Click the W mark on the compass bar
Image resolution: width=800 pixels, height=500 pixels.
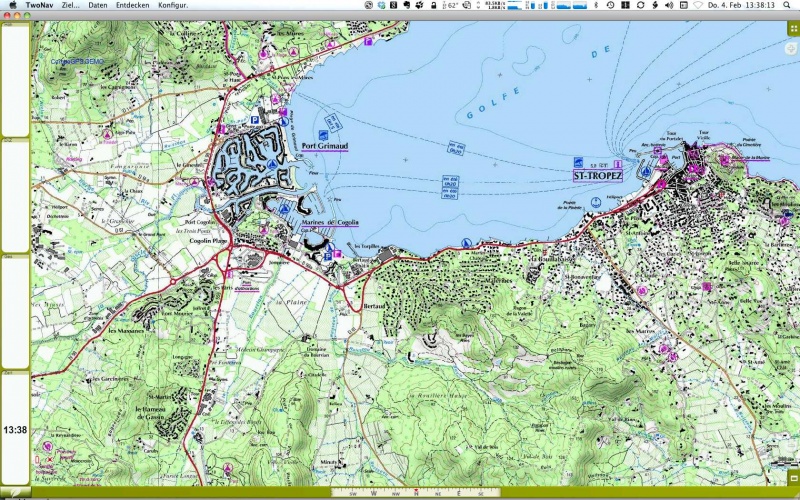(373, 493)
